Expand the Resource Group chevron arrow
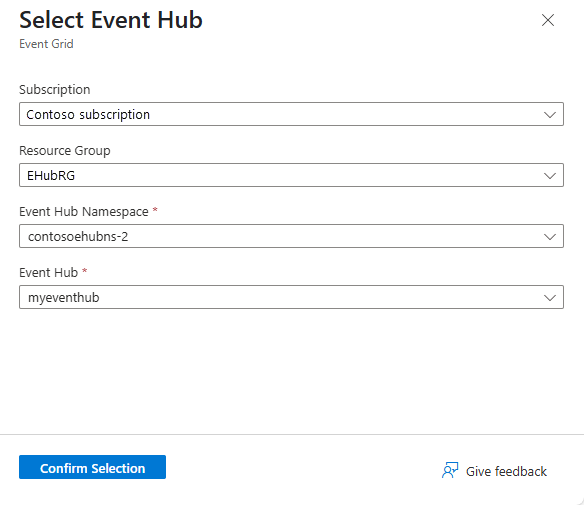Screen dimensions: 584x505 [x=550, y=175]
